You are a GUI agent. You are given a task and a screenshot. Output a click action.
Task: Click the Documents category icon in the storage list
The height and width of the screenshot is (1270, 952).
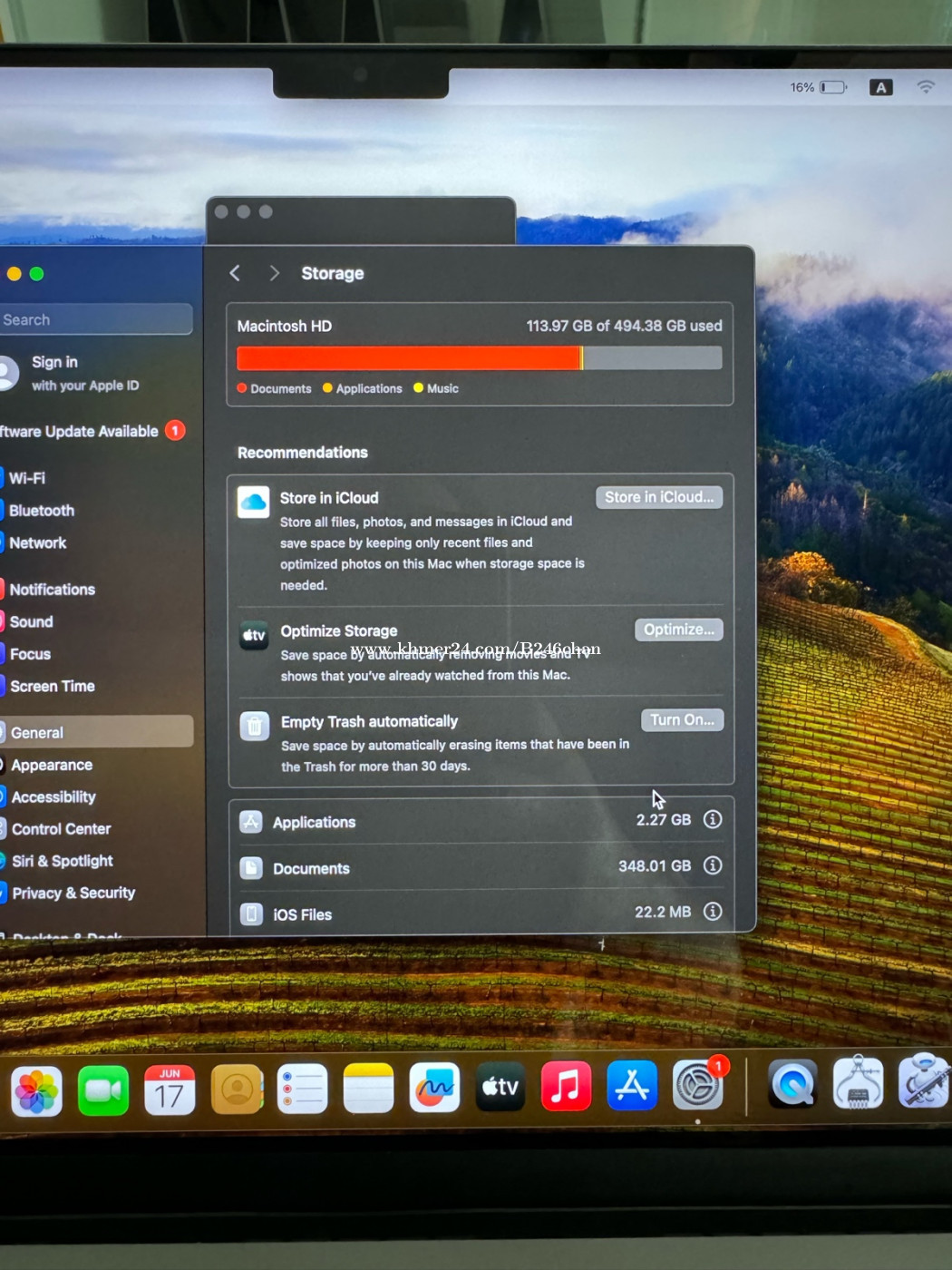(x=251, y=868)
